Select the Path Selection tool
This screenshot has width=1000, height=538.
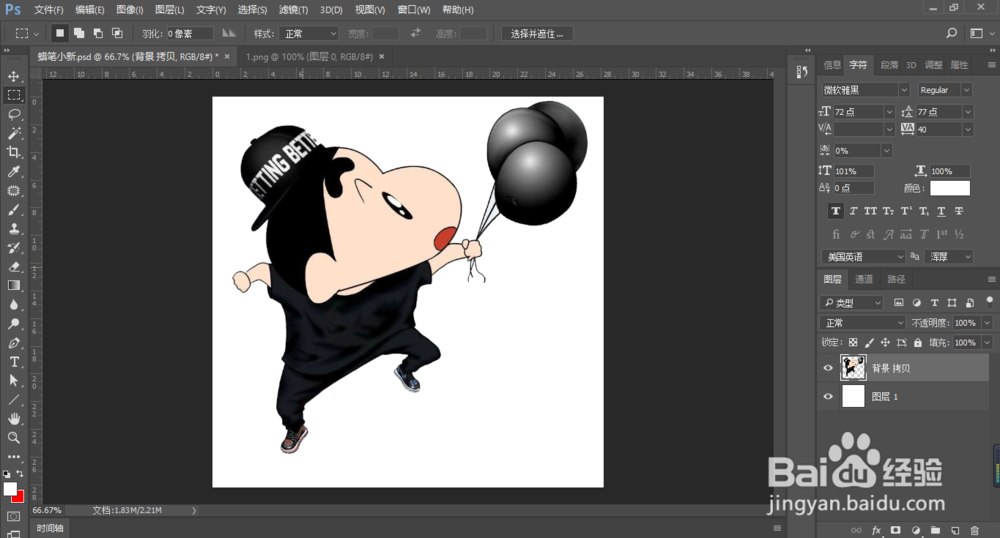click(x=13, y=381)
